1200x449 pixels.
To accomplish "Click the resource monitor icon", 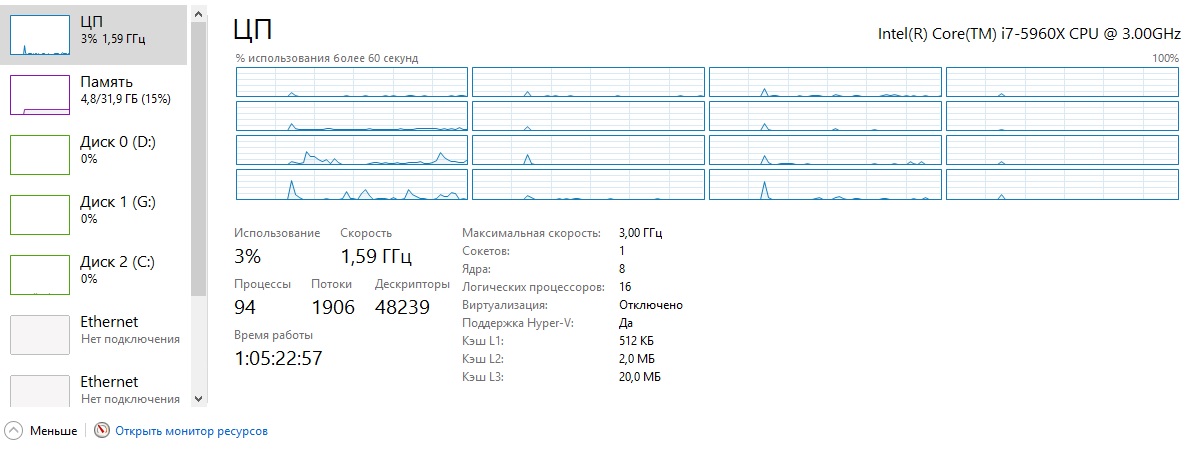I will [x=101, y=431].
